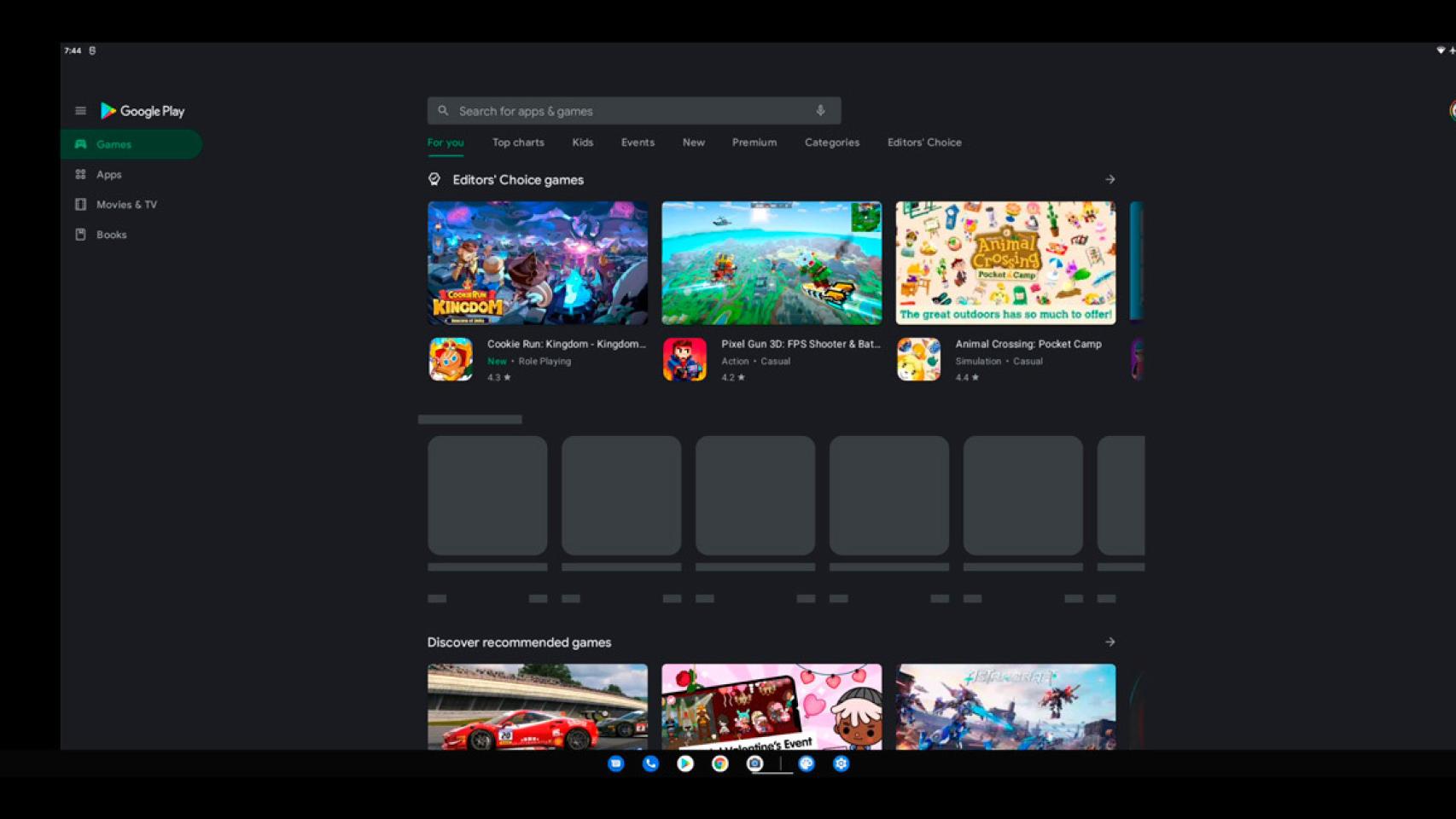This screenshot has height=819, width=1456.
Task: Click the Role Playing genre label
Action: click(545, 361)
